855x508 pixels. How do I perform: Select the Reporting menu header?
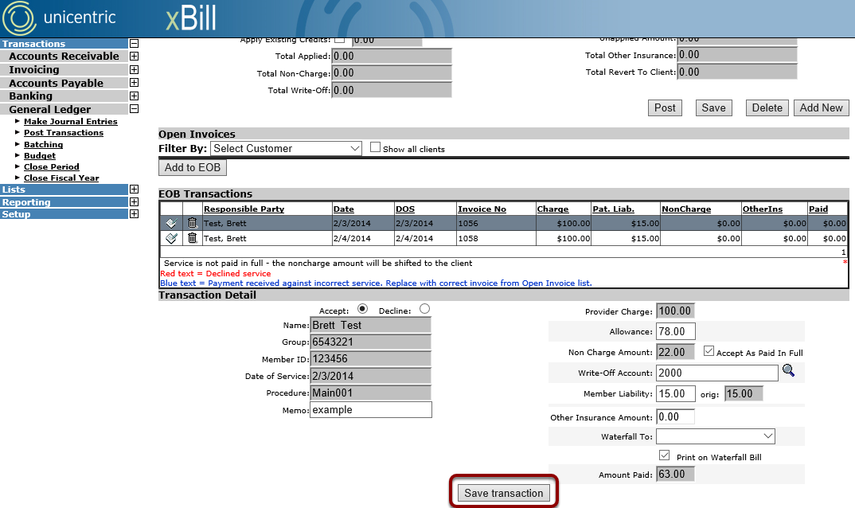click(x=64, y=202)
